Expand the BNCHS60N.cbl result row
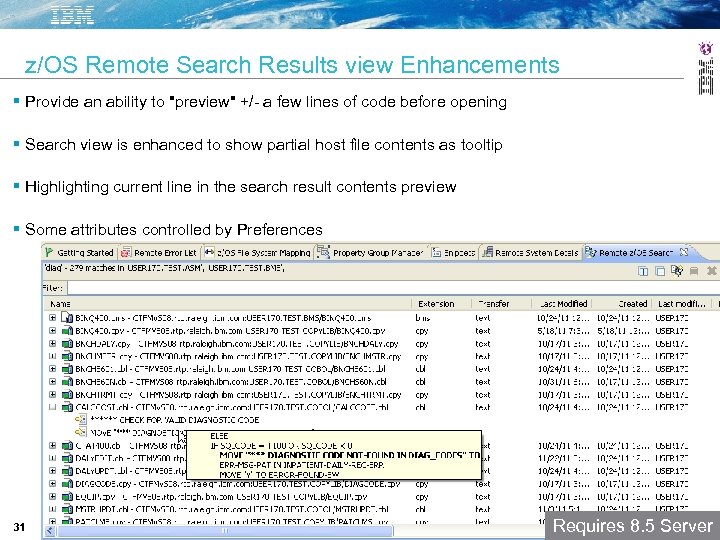Screen dimensions: 720x540 click(x=52, y=381)
